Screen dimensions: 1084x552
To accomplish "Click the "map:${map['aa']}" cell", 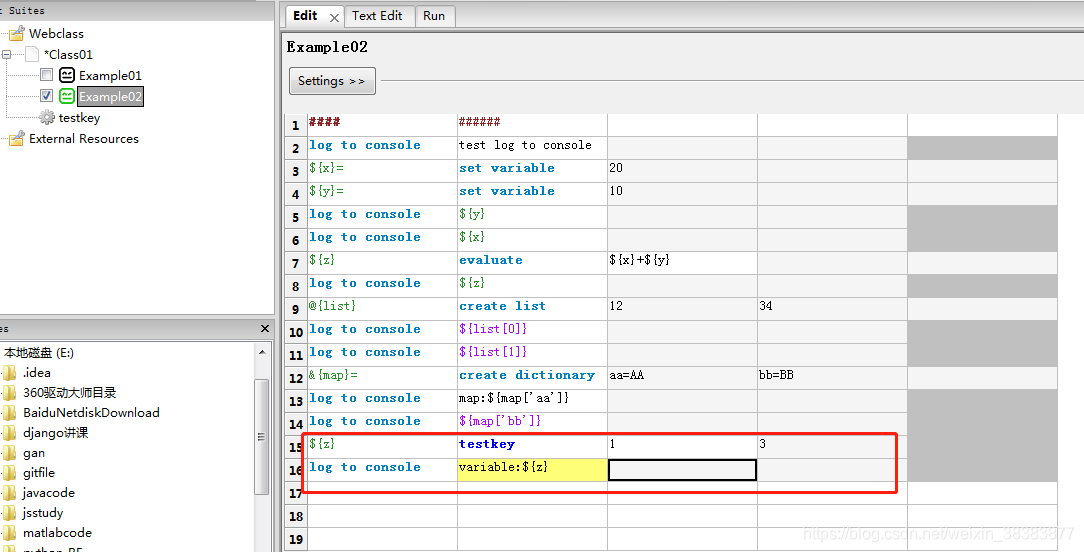I will point(532,401).
